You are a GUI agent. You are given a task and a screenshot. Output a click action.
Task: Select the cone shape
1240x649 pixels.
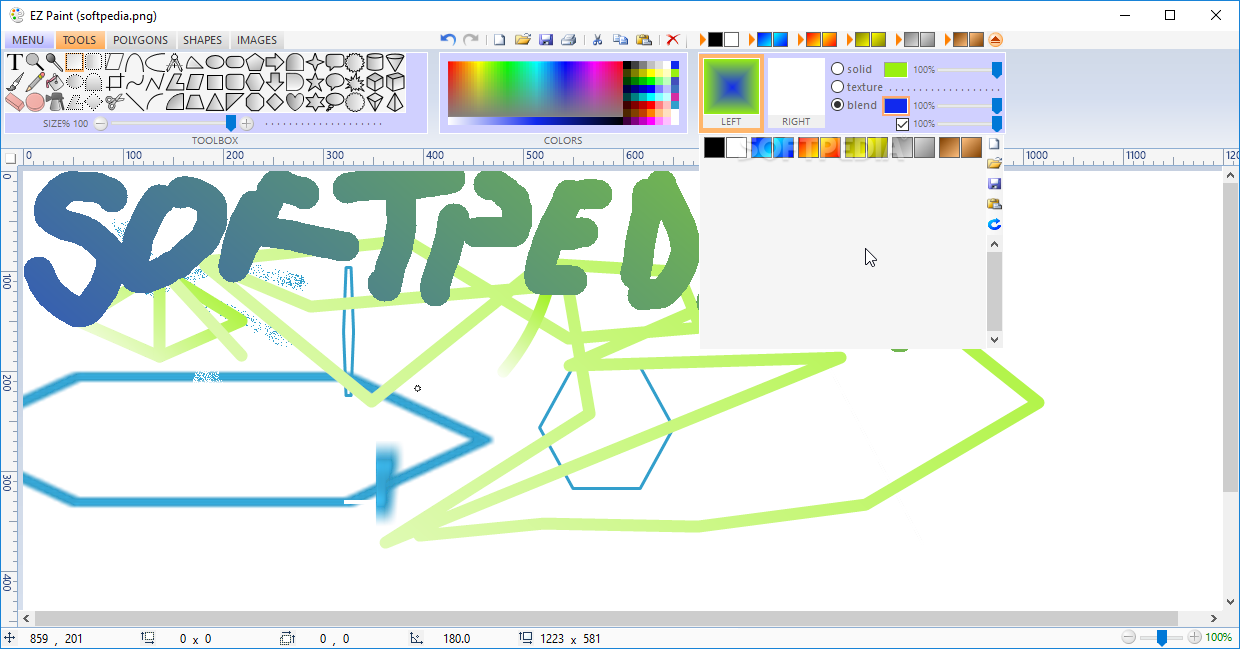pyautogui.click(x=395, y=62)
